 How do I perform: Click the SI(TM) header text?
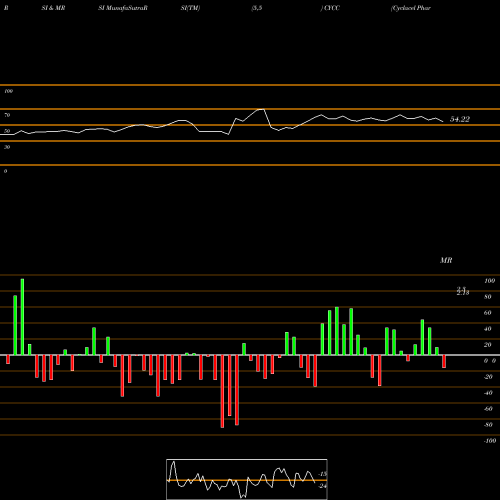[190, 8]
